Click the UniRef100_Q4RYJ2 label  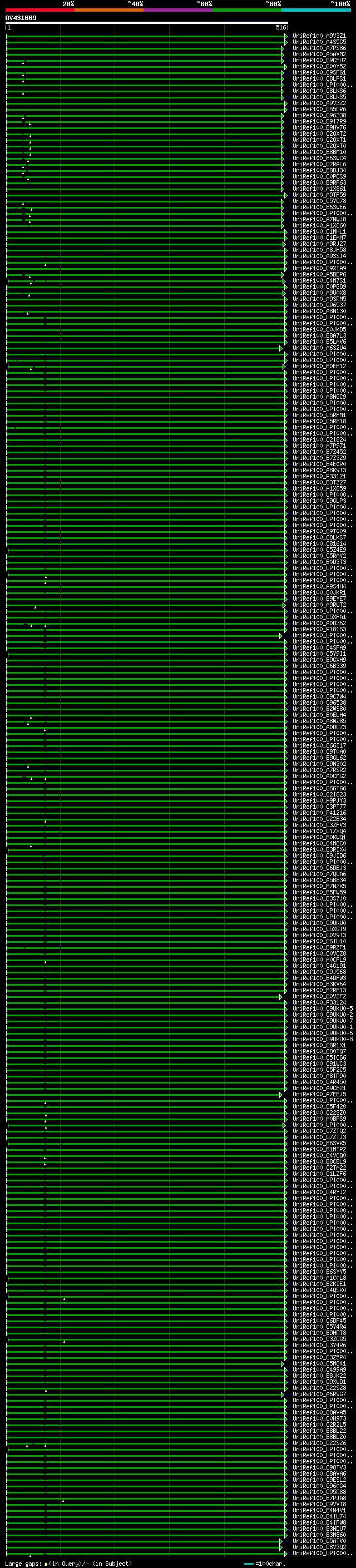319,1192
